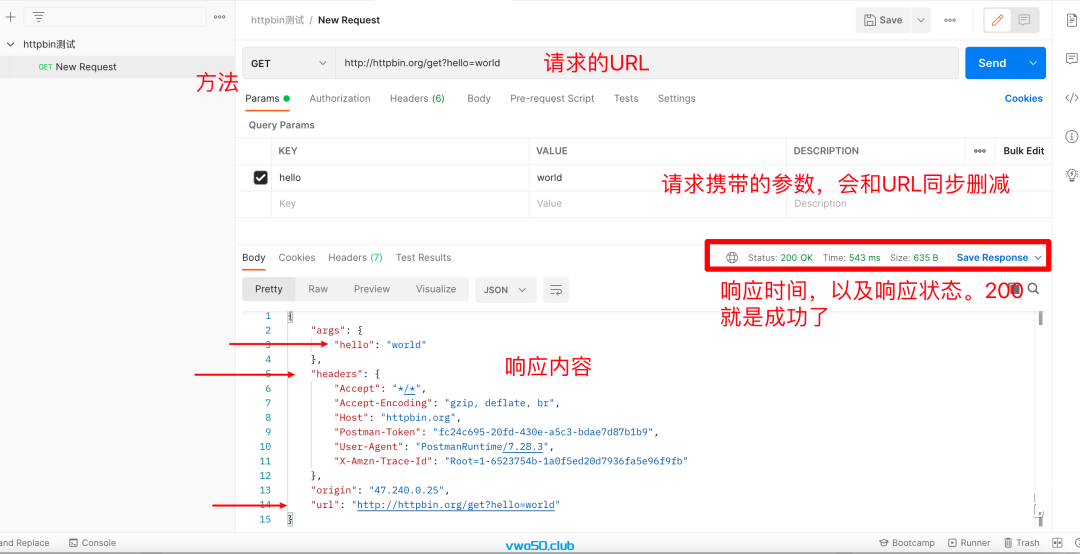Select the response Body tab
The height and width of the screenshot is (554, 1080).
pyautogui.click(x=253, y=258)
